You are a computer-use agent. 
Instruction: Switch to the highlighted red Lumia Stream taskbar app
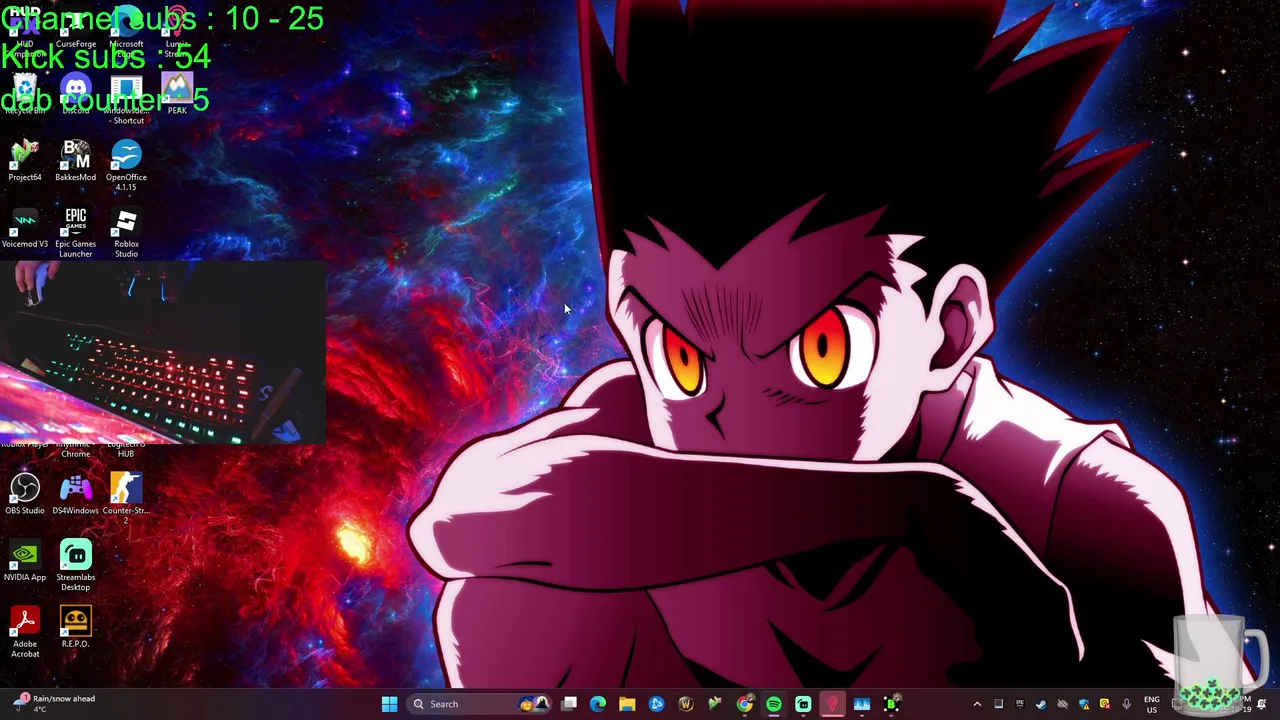(x=832, y=704)
